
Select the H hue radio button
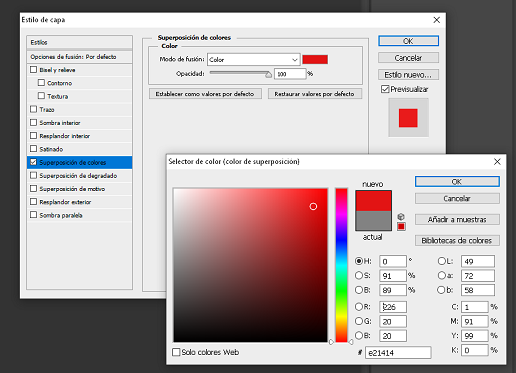[x=359, y=261]
